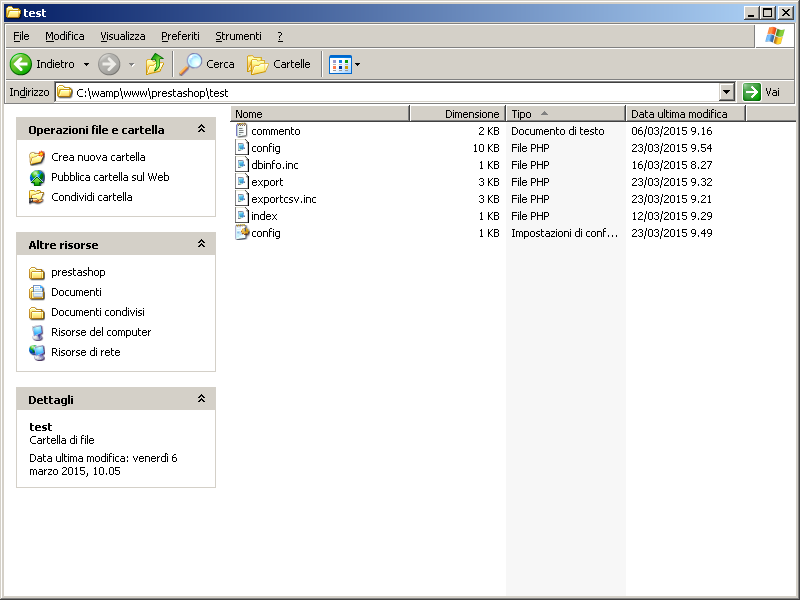The image size is (800, 600).
Task: Open the views mode dropdown arrow
Action: [357, 64]
